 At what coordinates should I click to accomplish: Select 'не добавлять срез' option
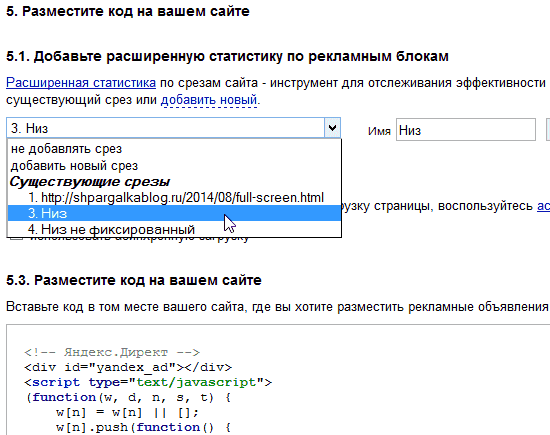coord(174,149)
